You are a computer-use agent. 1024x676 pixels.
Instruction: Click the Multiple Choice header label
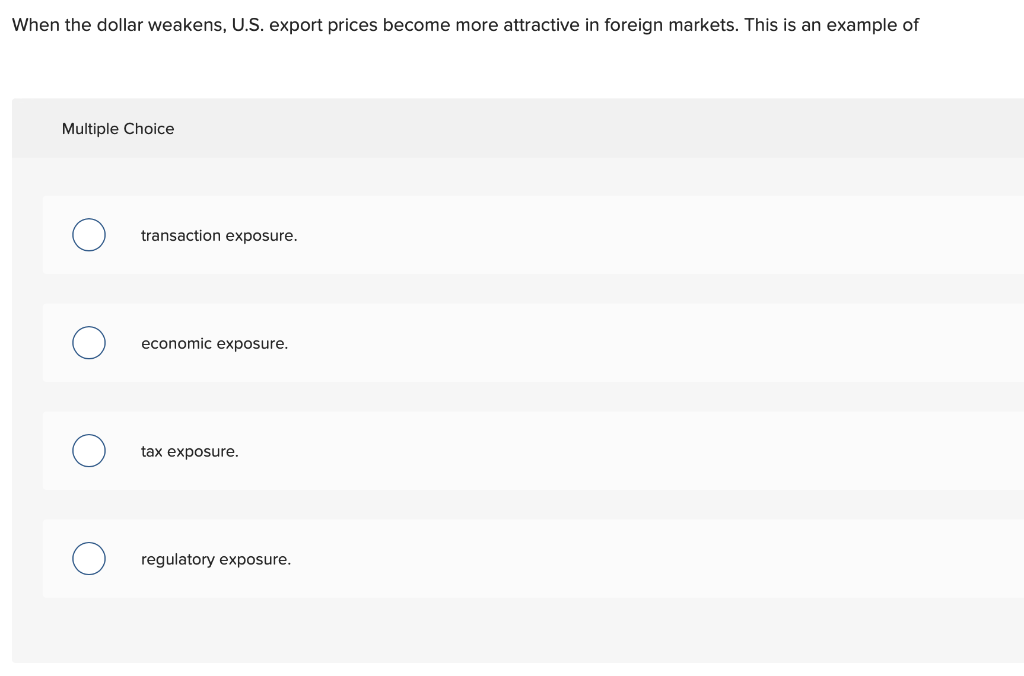(x=118, y=129)
